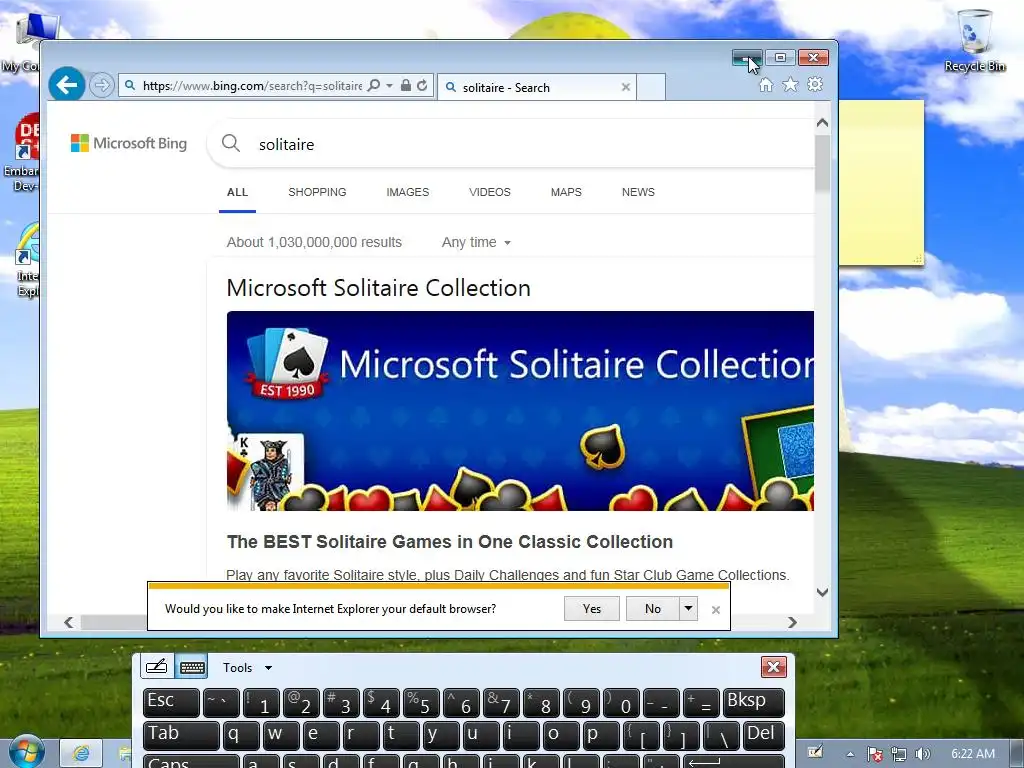Click No on the default browser prompt
Image resolution: width=1024 pixels, height=768 pixels.
tap(652, 609)
